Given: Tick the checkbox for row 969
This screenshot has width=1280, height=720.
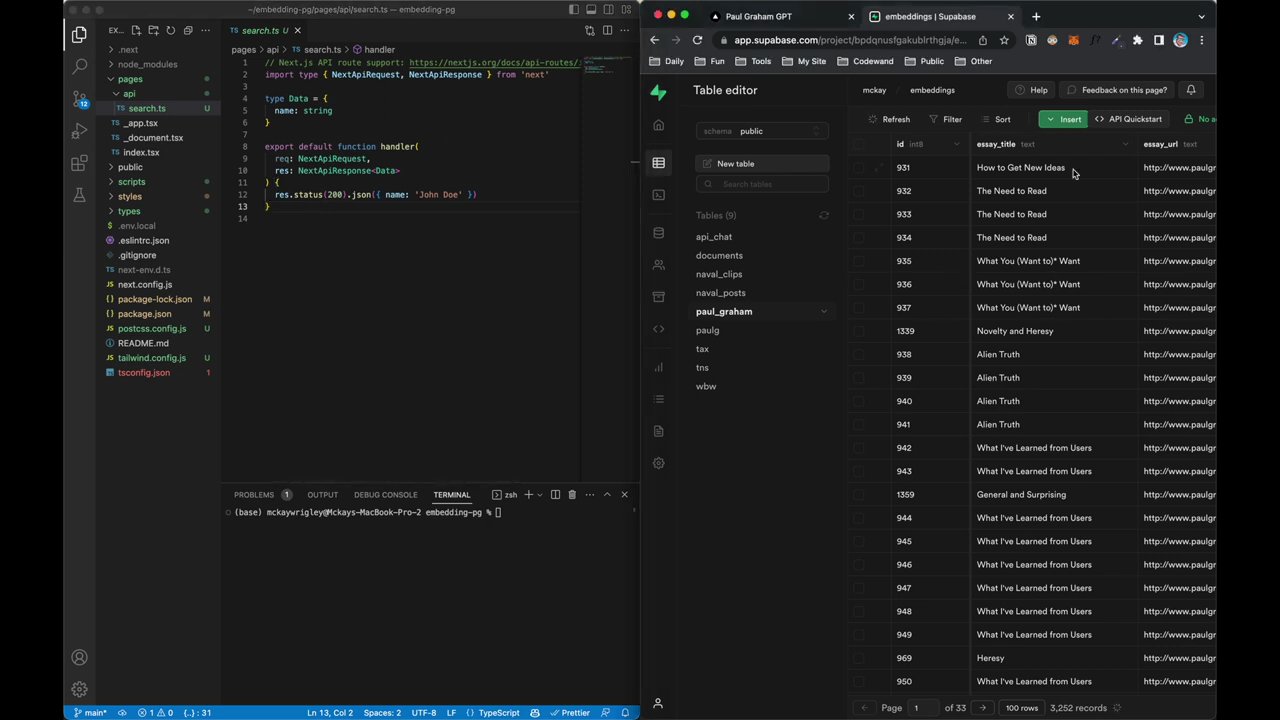Looking at the screenshot, I should pos(859,658).
